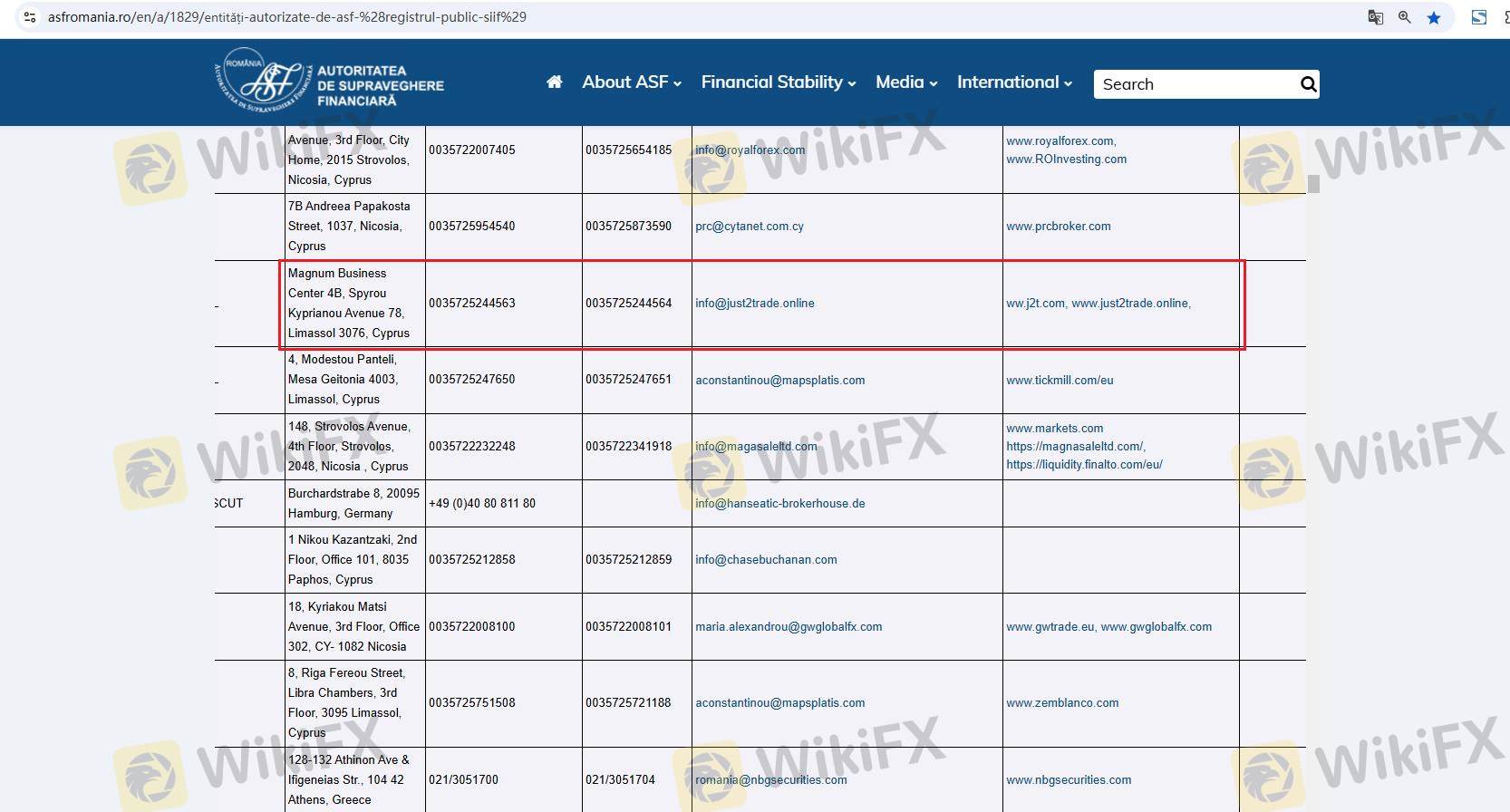
Task: Click phone number 0035722232248
Action: click(472, 447)
